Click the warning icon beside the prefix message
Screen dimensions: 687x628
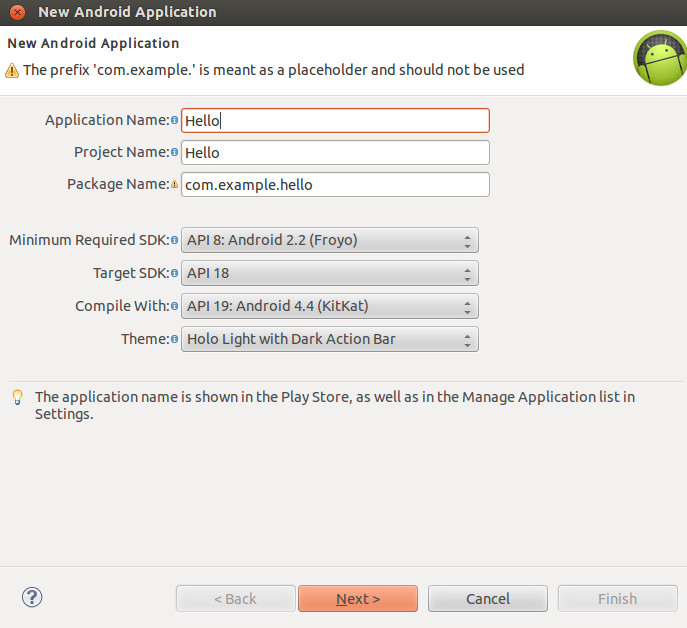[x=12, y=70]
